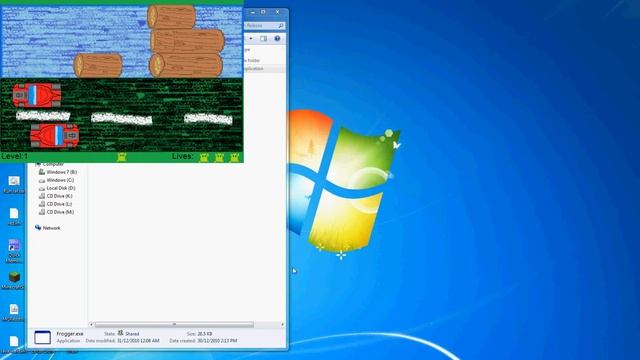Click the scrollbar right arrow in Explorer
Image resolution: width=640 pixels, height=360 pixels.
tap(282, 324)
